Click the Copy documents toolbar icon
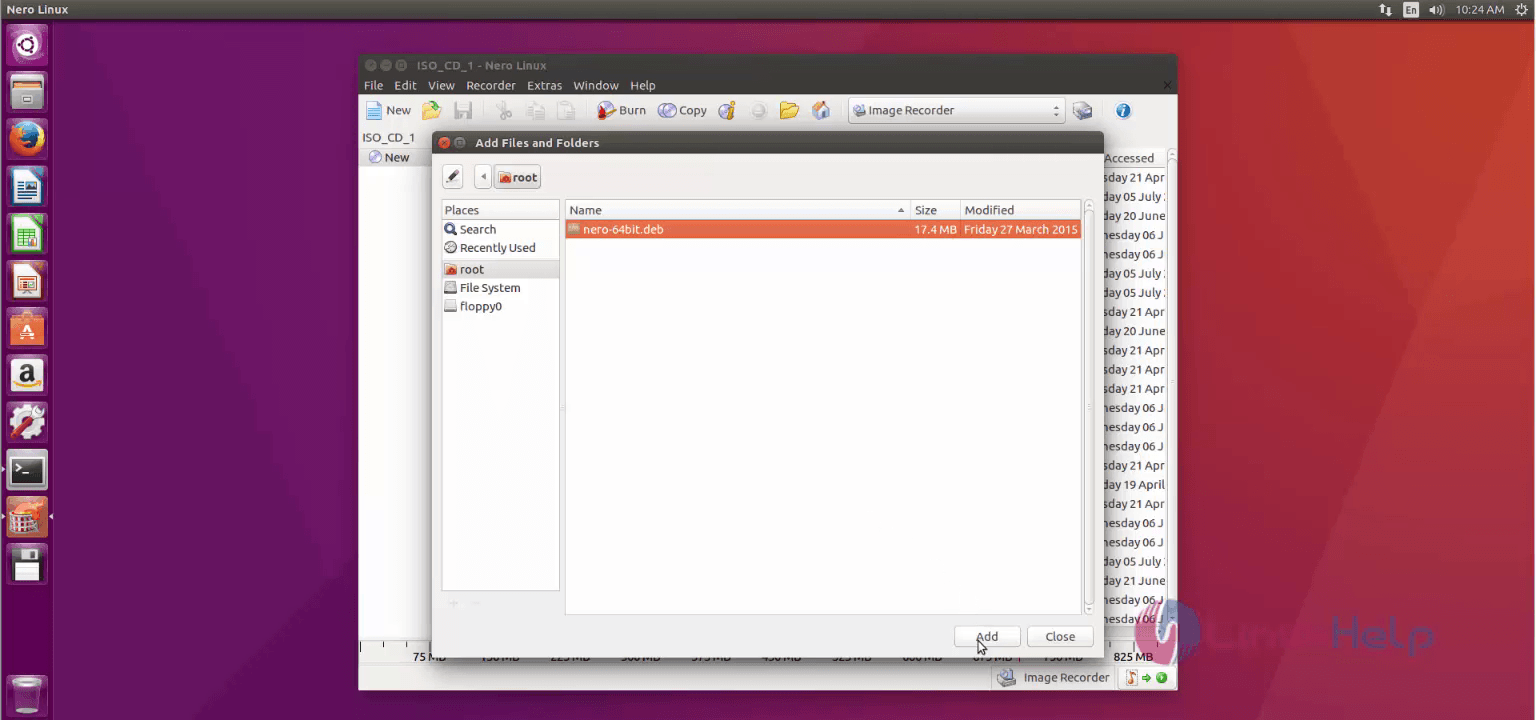 click(536, 111)
